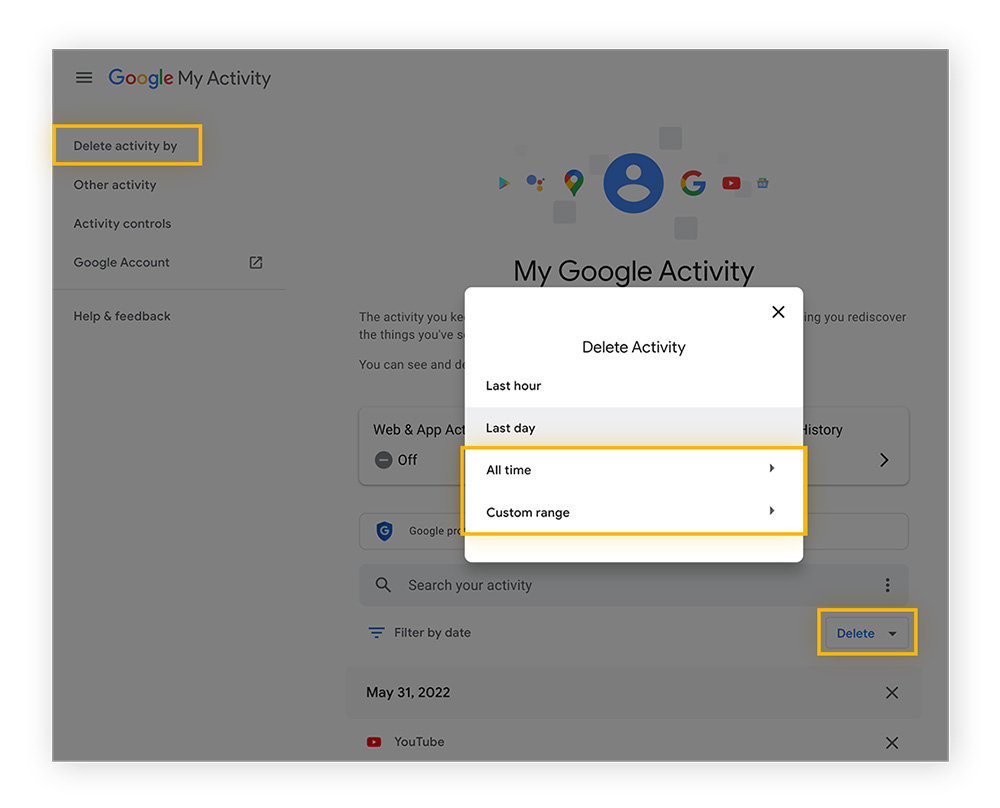Click the search magnifier in the activity search bar
This screenshot has height=808, width=1000.
coord(383,585)
